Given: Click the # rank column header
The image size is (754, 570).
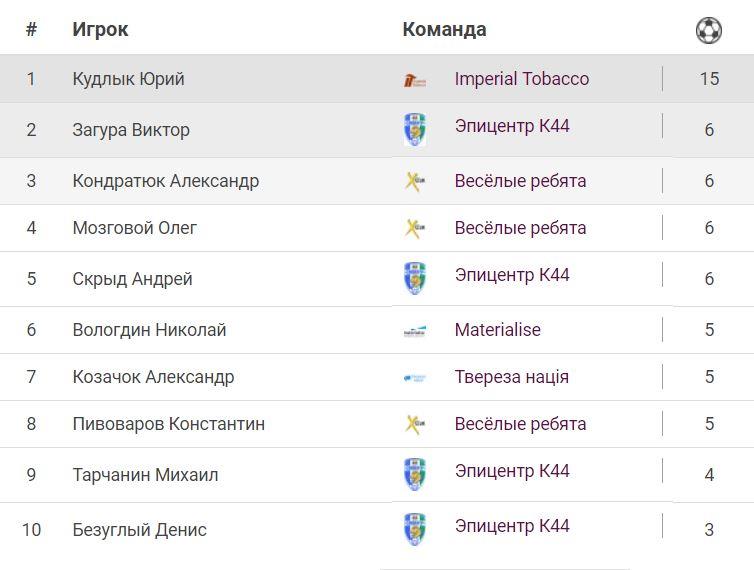Looking at the screenshot, I should [31, 30].
